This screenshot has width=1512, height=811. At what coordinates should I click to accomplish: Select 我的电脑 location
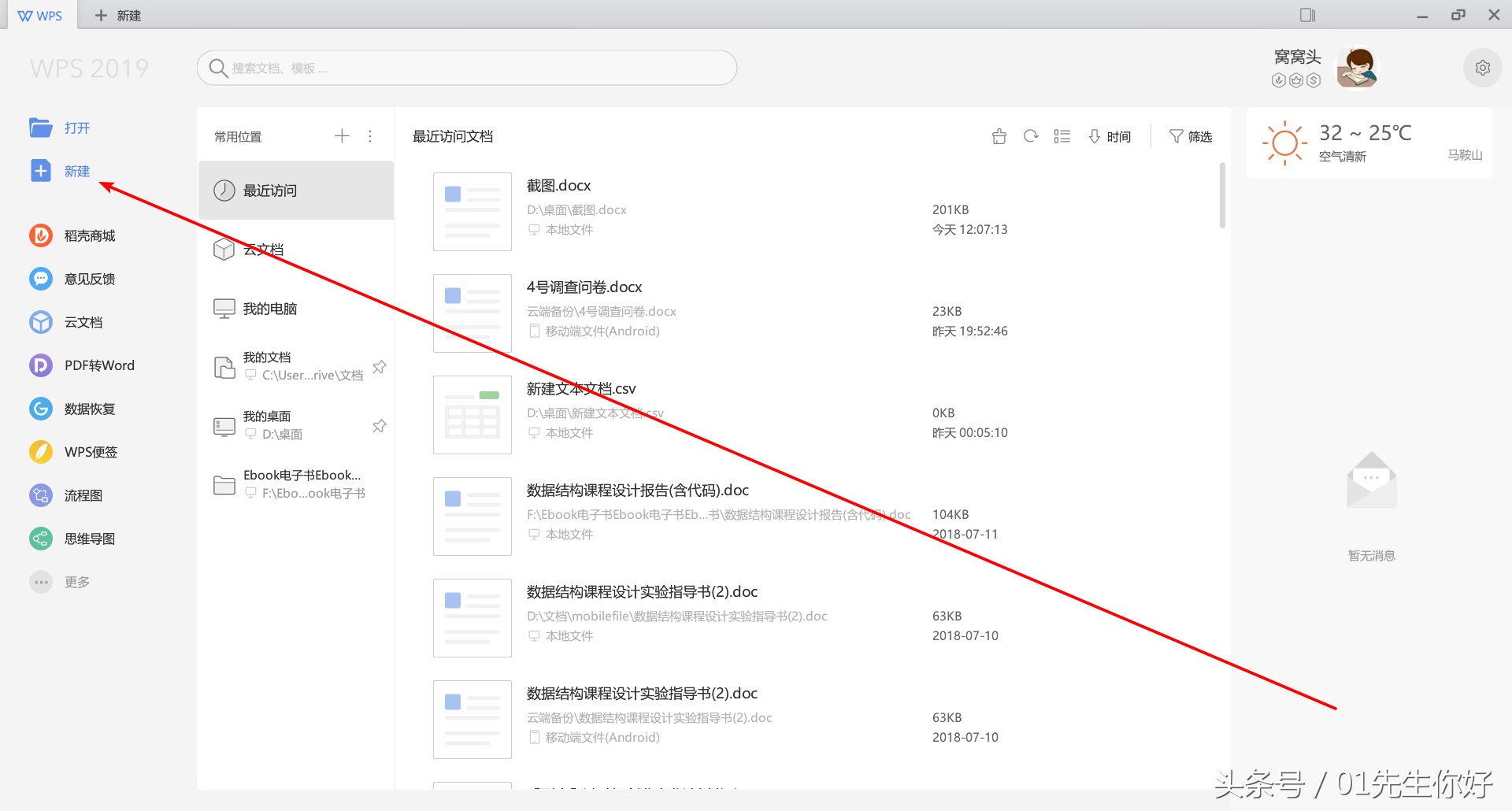(x=296, y=309)
